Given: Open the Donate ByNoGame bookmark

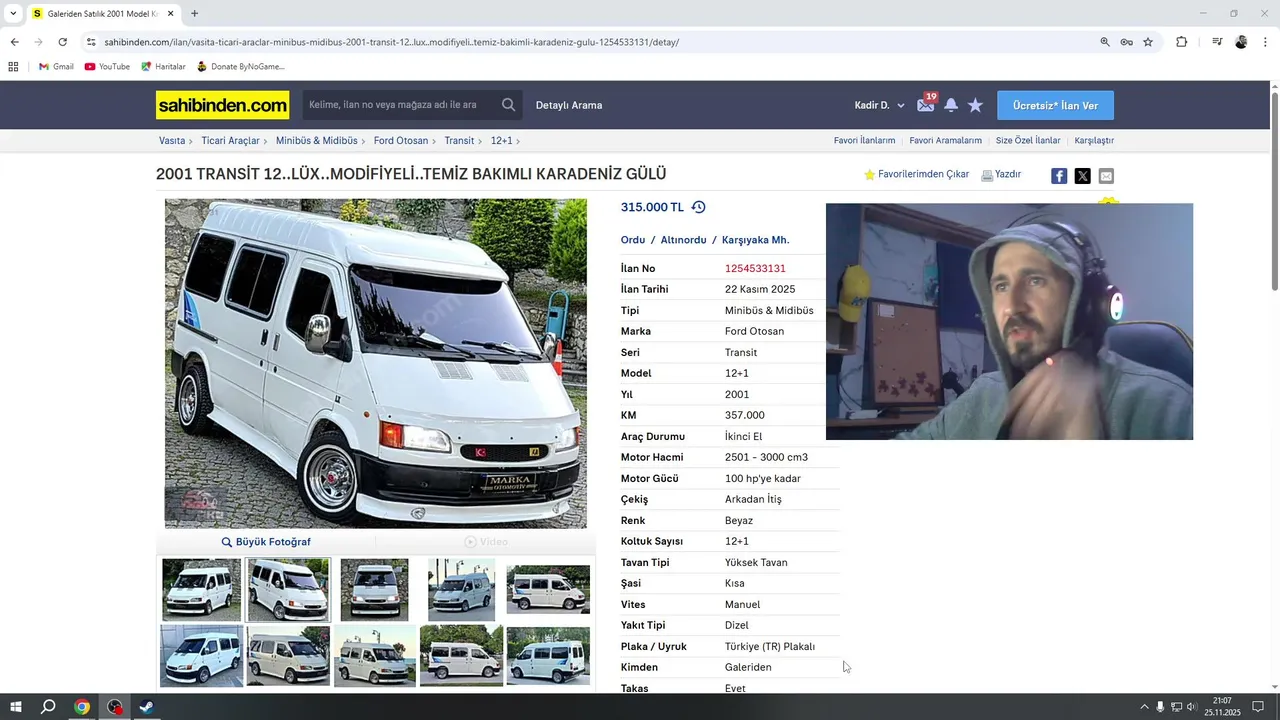Looking at the screenshot, I should click(240, 67).
